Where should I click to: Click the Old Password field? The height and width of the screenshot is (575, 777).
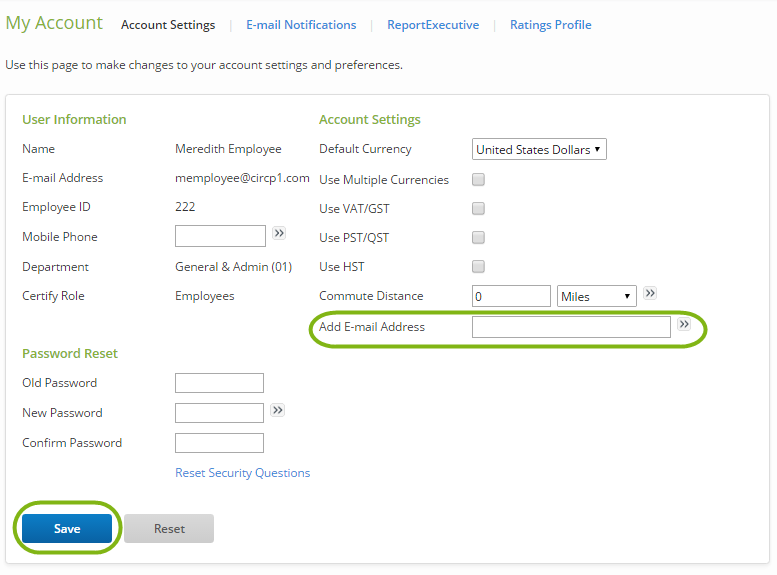click(219, 383)
